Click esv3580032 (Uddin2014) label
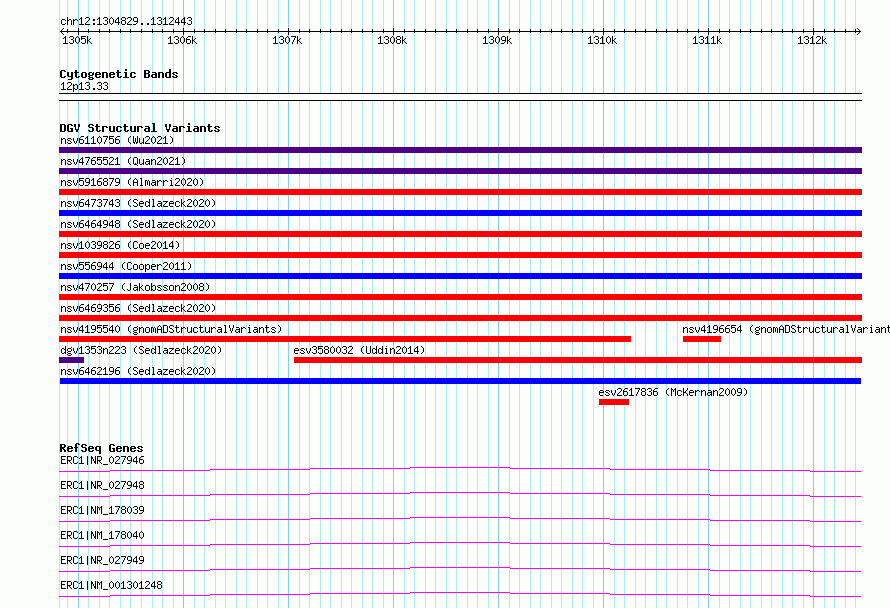 (x=359, y=350)
